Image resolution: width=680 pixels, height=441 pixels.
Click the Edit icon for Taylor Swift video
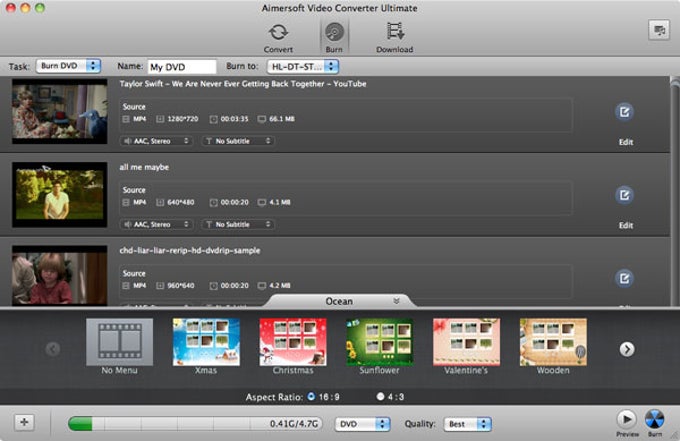(x=624, y=112)
